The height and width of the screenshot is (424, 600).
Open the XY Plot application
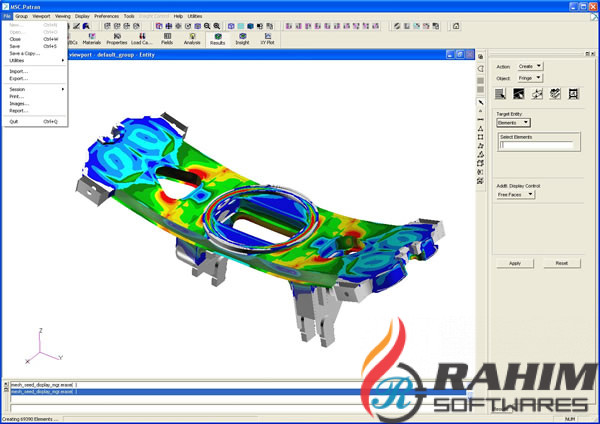[267, 39]
